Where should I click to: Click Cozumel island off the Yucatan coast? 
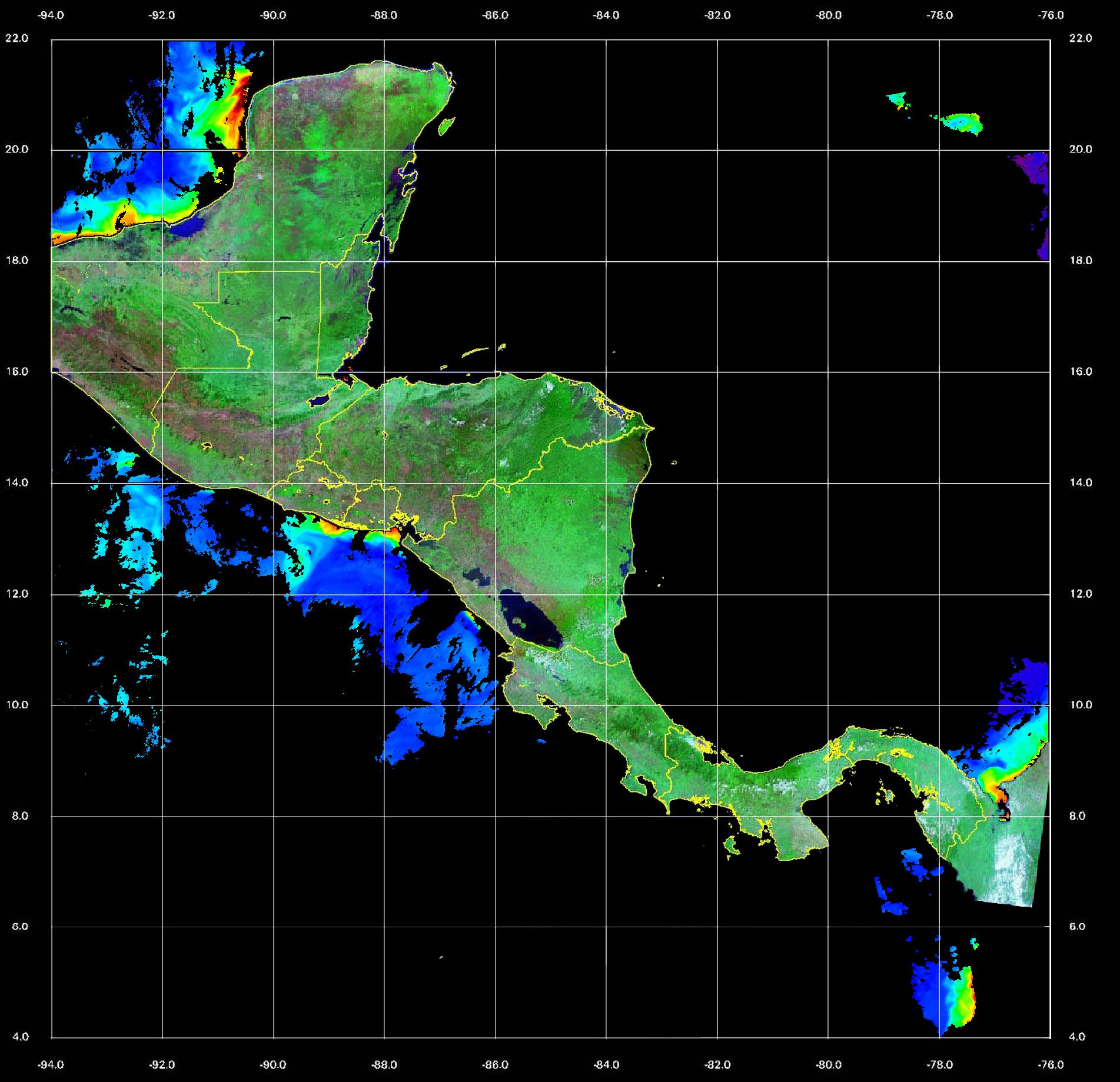click(447, 125)
